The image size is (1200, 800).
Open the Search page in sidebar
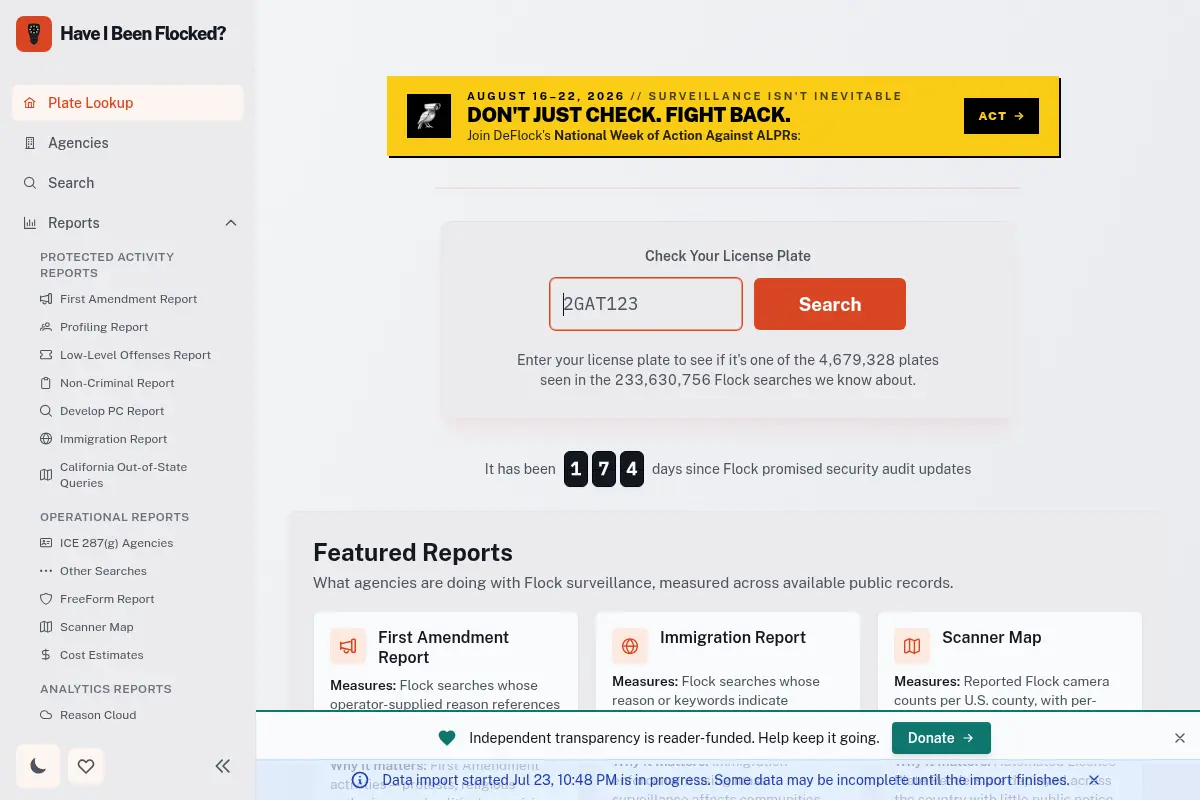(128, 183)
